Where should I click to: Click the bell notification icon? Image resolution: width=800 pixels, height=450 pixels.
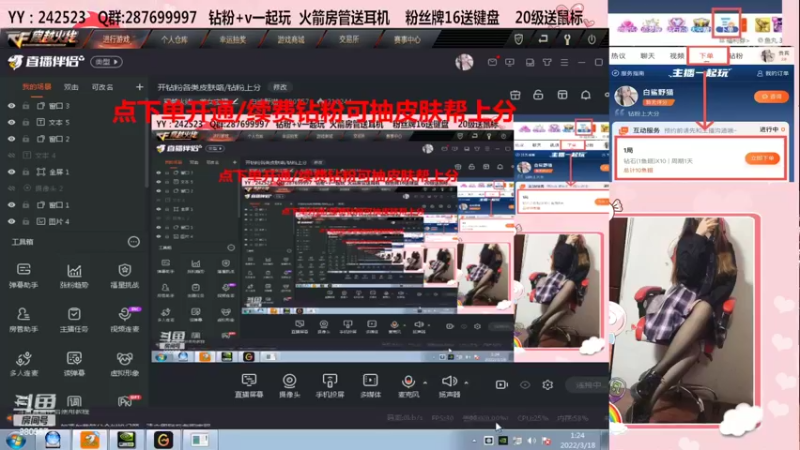tap(586, 95)
